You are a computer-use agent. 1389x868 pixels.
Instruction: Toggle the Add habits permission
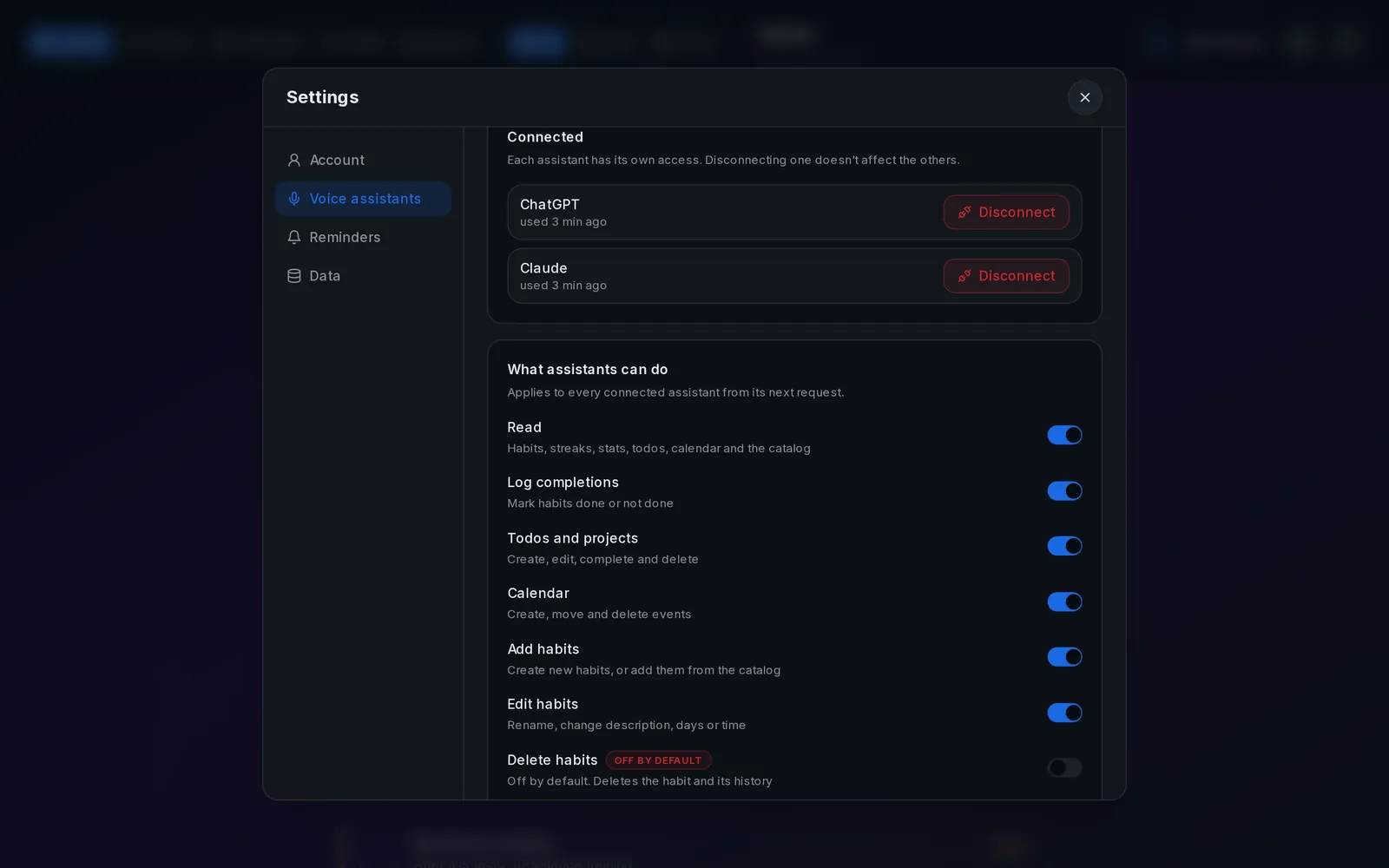1064,657
